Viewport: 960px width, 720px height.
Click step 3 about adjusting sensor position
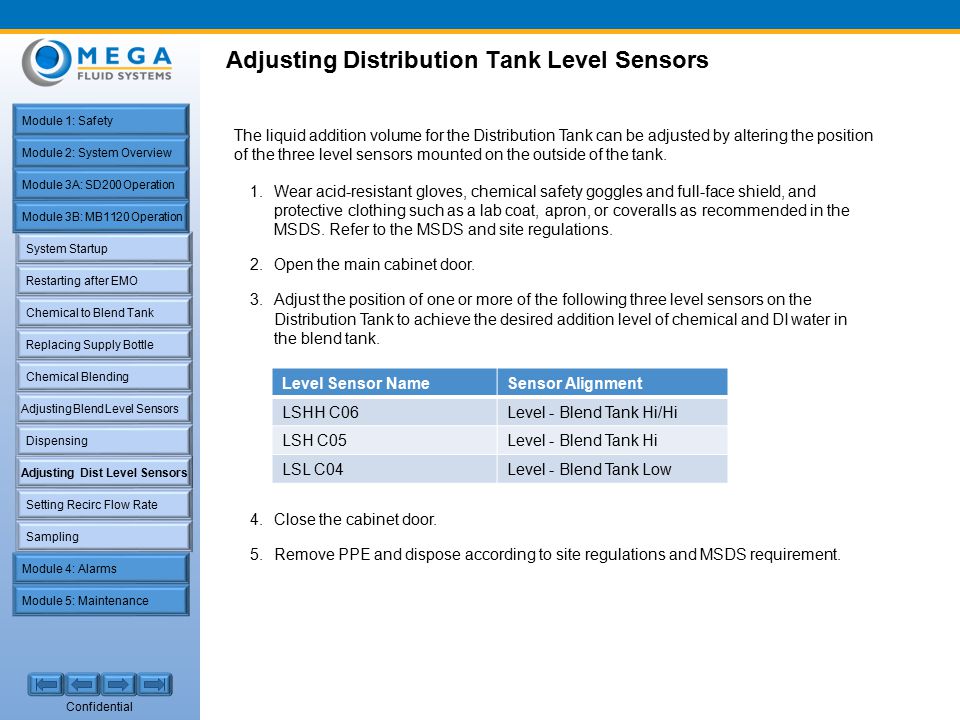[x=549, y=318]
